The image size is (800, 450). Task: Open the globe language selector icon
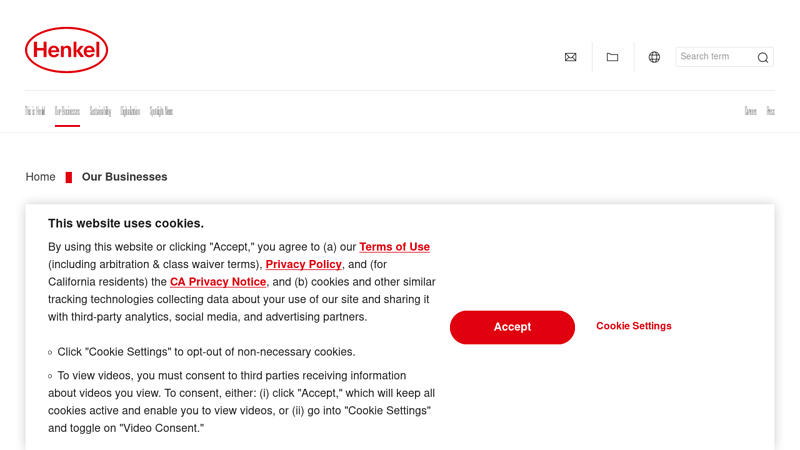click(x=654, y=57)
